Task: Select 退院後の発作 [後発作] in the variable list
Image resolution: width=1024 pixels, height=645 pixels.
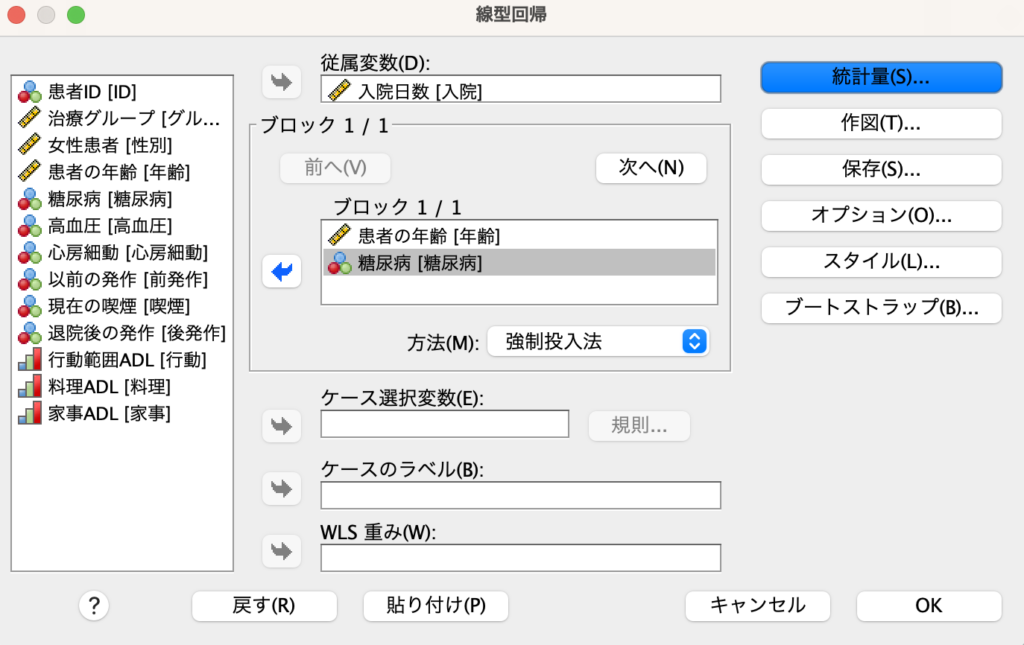Action: (x=136, y=333)
